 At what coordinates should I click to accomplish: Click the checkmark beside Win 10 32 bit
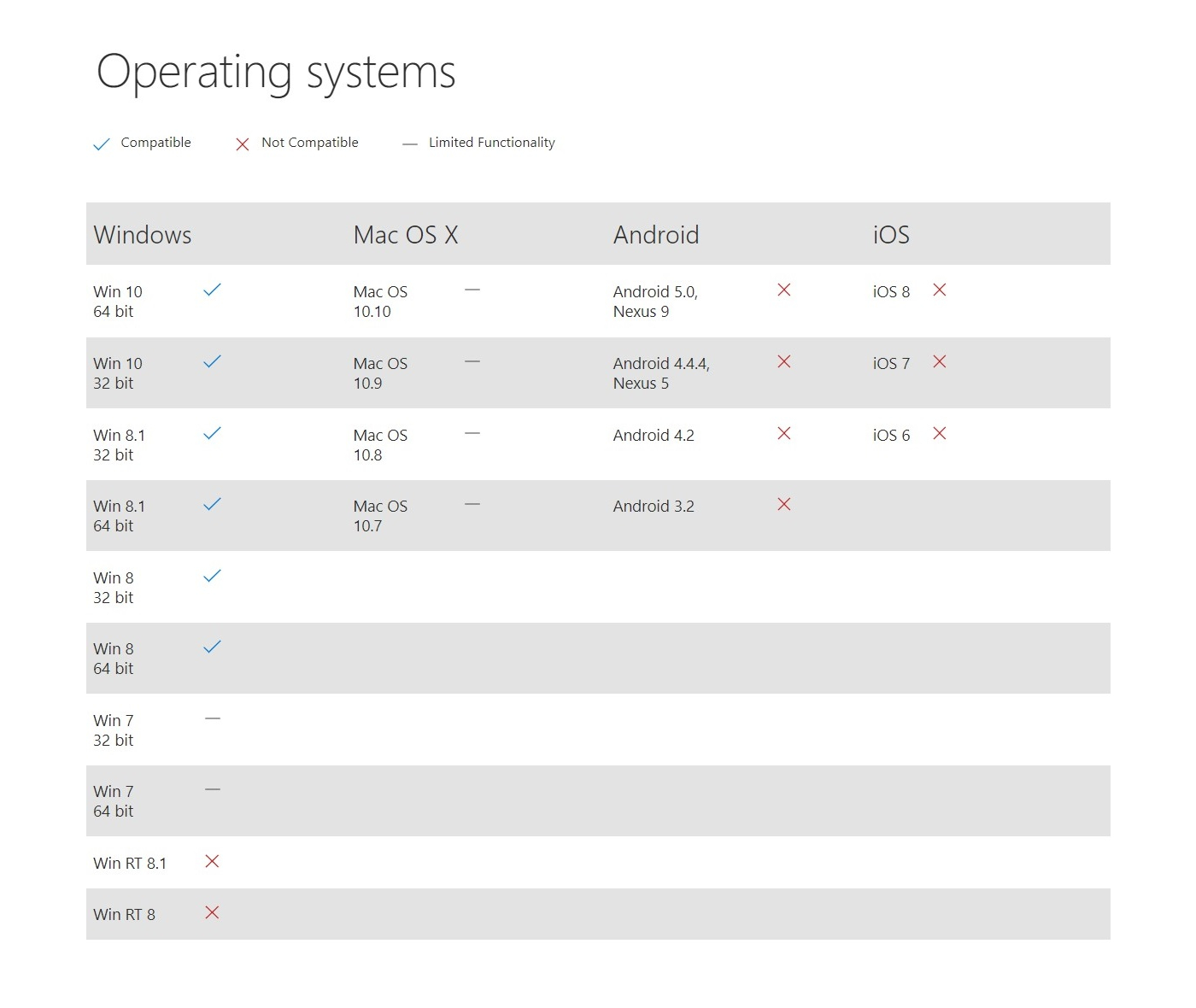[213, 361]
